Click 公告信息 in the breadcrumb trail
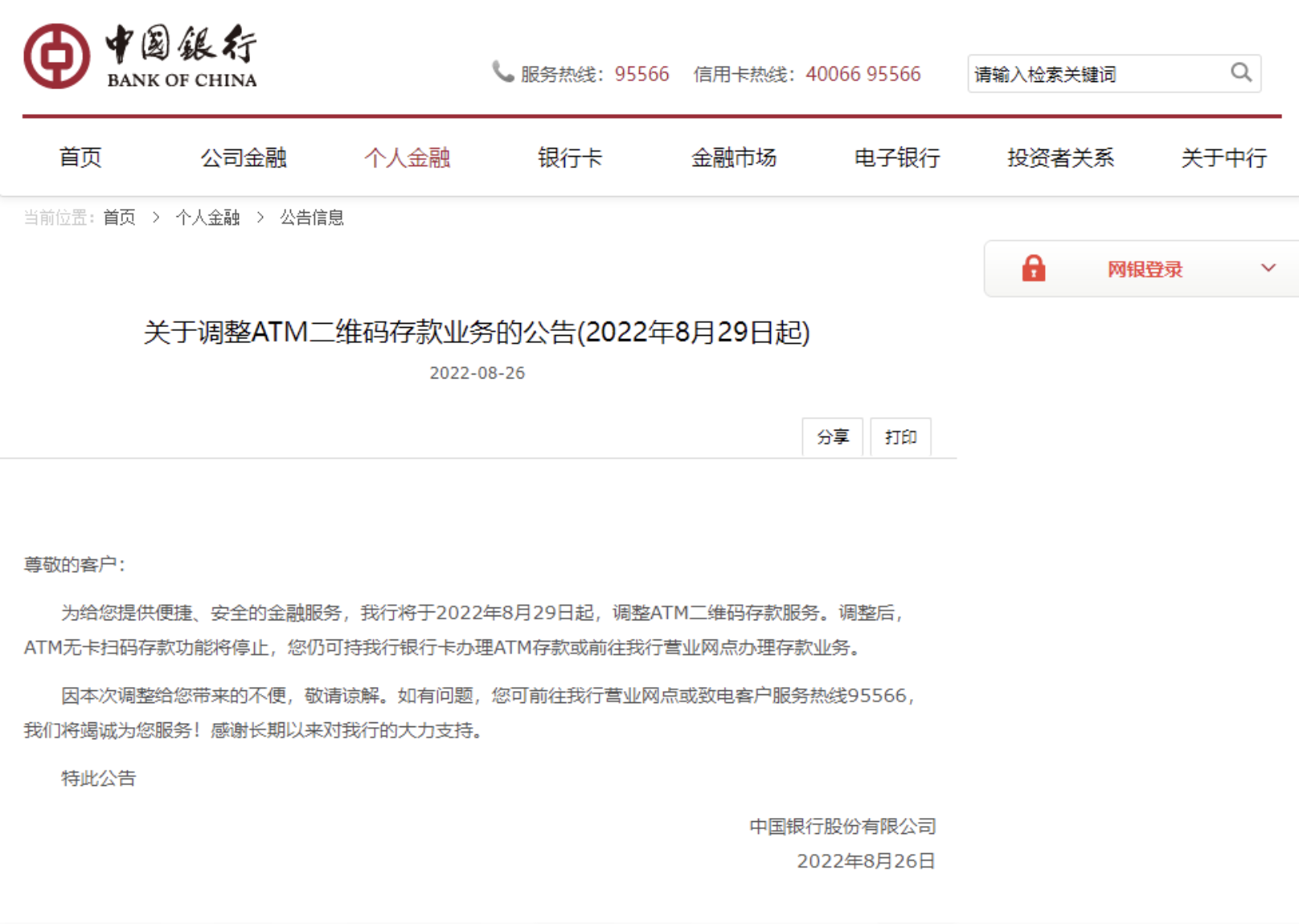Screen dimensions: 1299x924 click(312, 218)
